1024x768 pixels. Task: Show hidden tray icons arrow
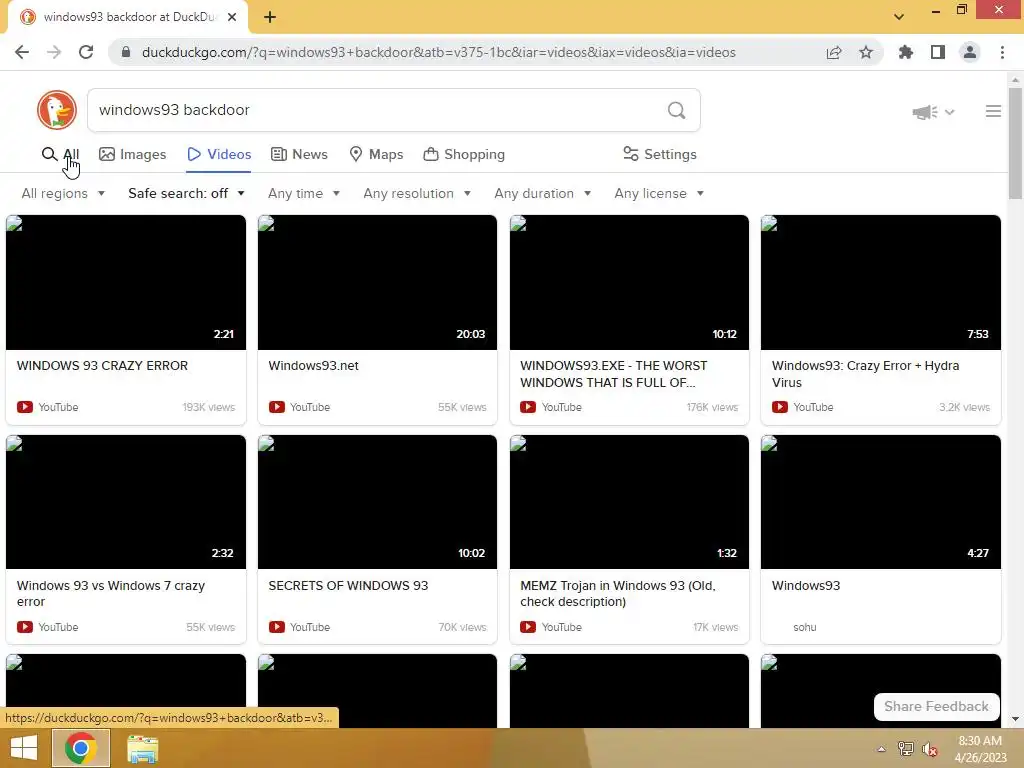pyautogui.click(x=881, y=749)
